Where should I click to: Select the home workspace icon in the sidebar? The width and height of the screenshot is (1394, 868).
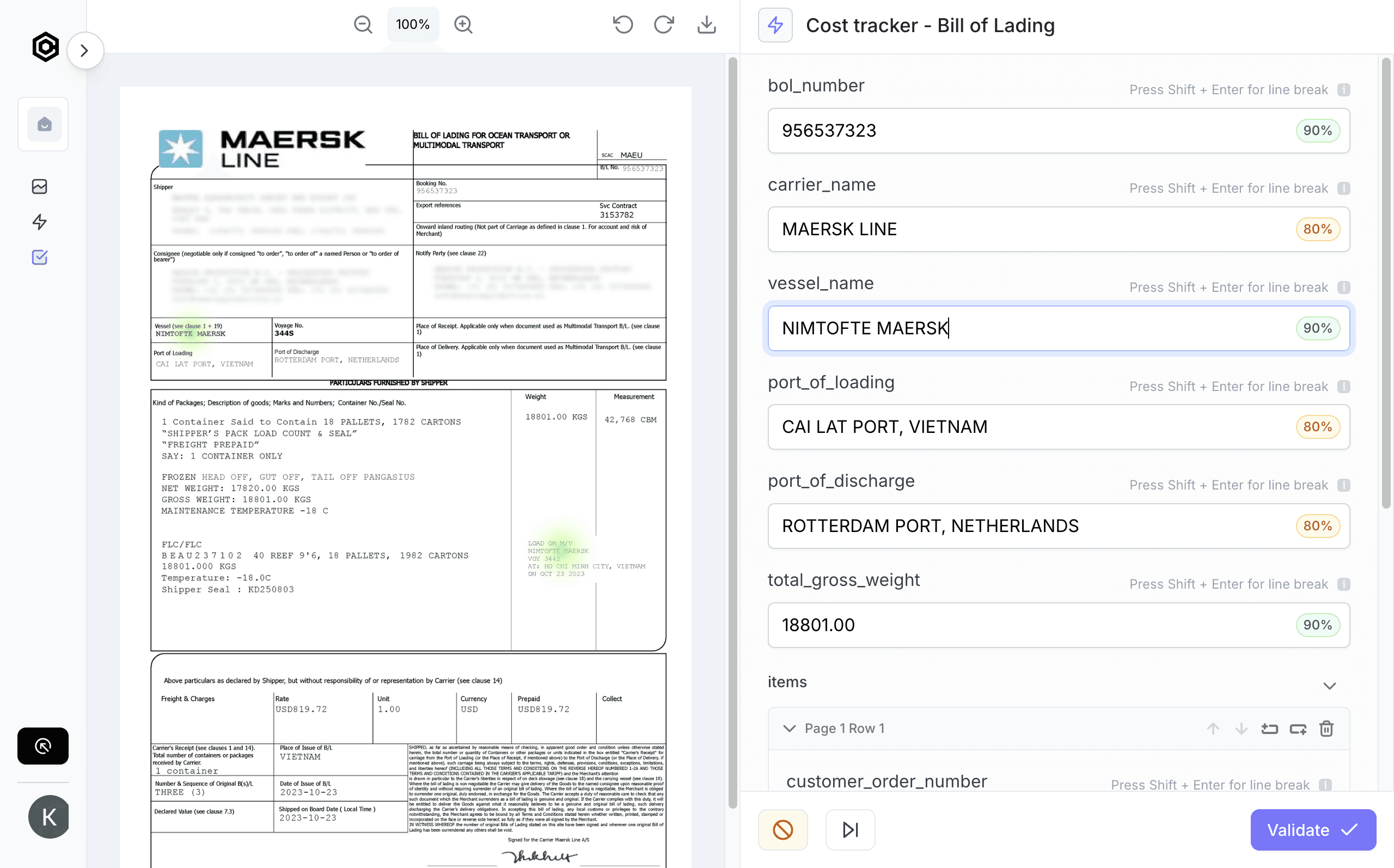(x=43, y=124)
